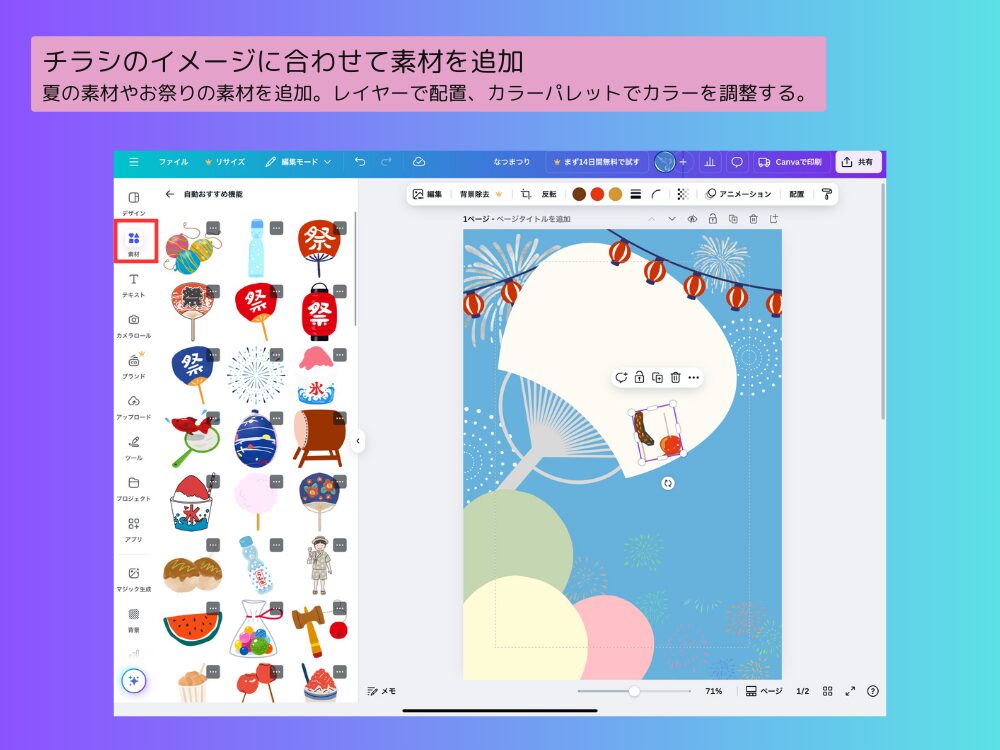The height and width of the screenshot is (750, 1000).
Task: Lock the selected element via floating toolbar
Action: pos(638,378)
